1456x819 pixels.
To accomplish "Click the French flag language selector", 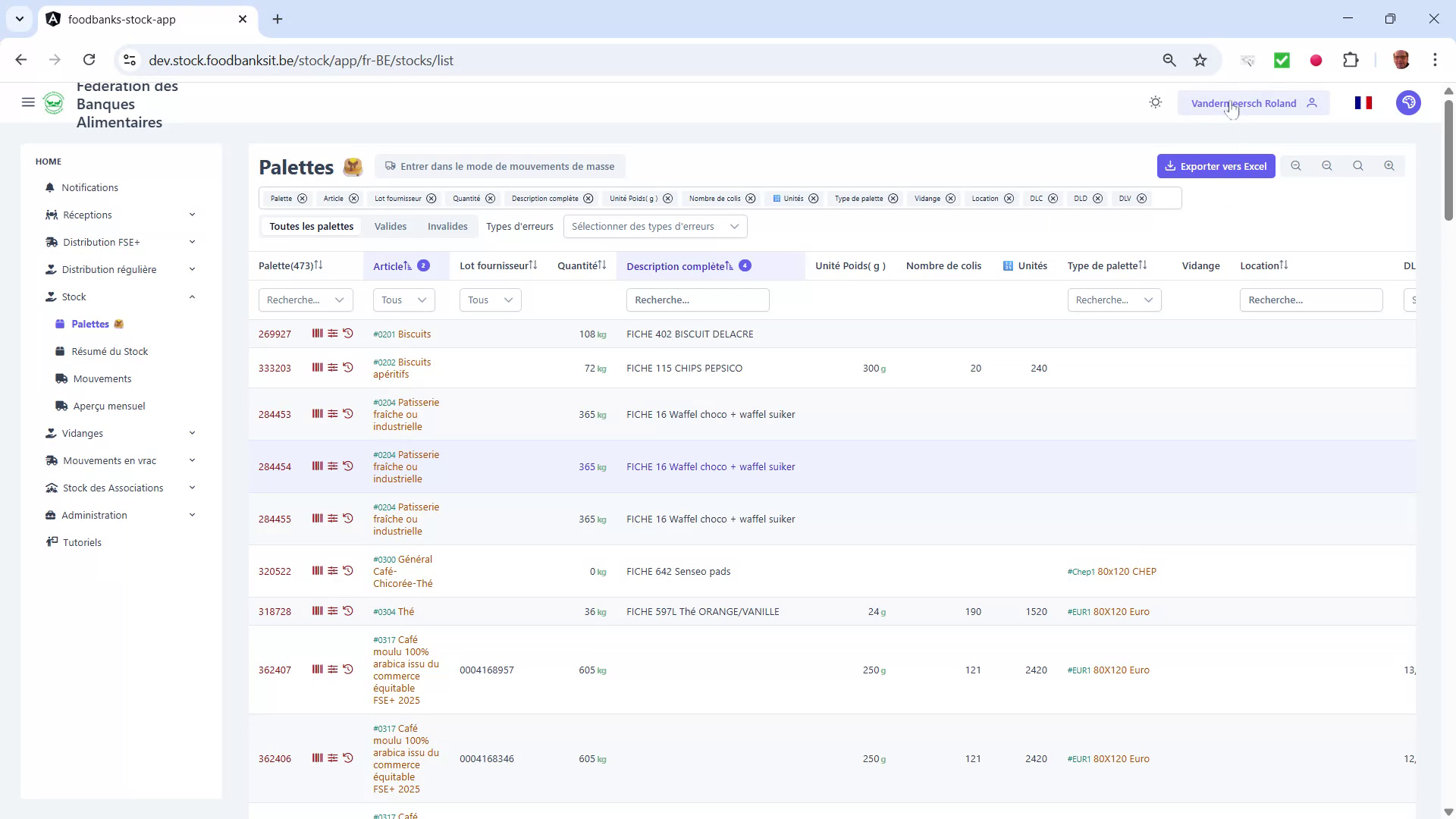I will click(x=1363, y=102).
